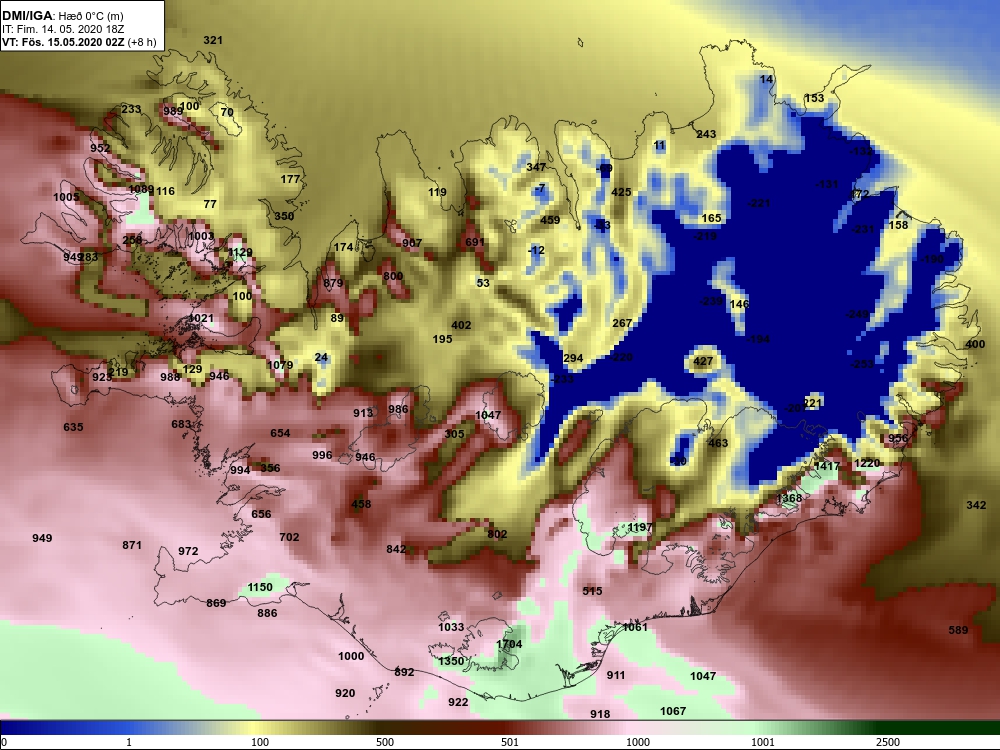This screenshot has height=750, width=1000.
Task: Click the map value "702"
Action: click(289, 537)
